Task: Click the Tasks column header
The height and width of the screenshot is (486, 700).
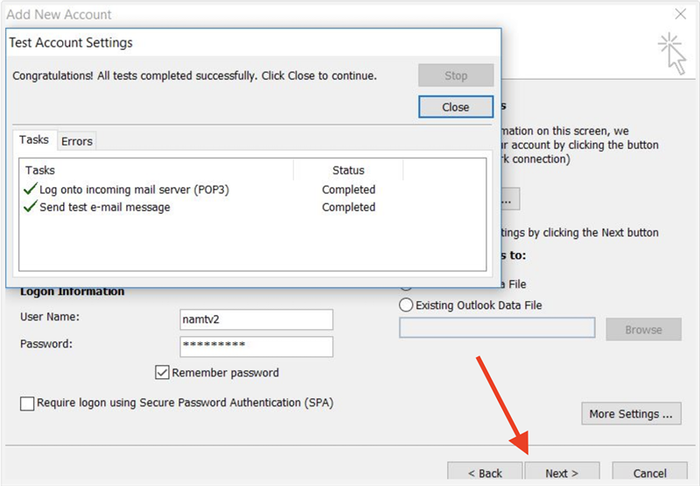Action: [156, 170]
